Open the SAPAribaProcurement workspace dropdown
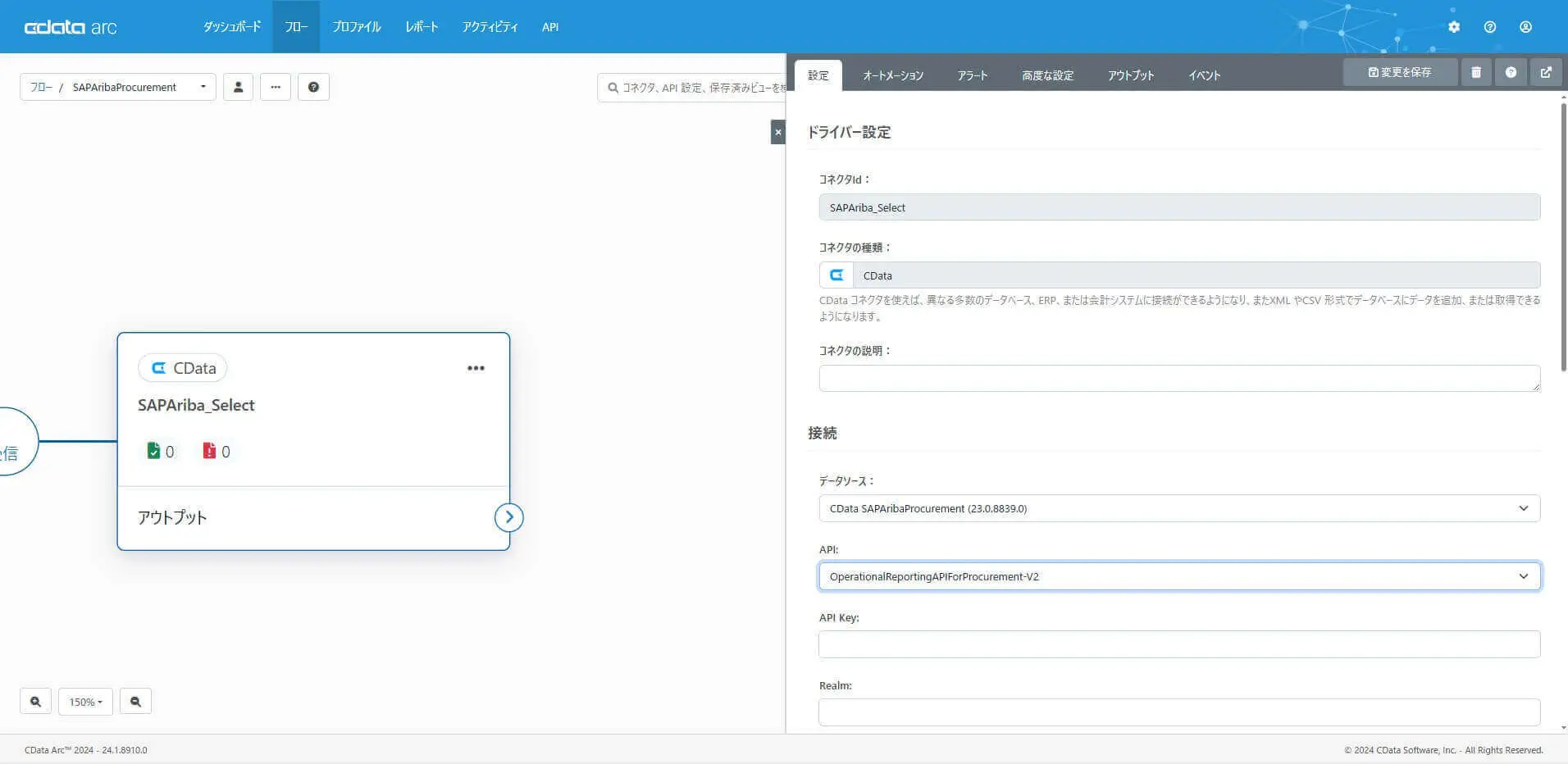This screenshot has height=764, width=1568. tap(139, 87)
